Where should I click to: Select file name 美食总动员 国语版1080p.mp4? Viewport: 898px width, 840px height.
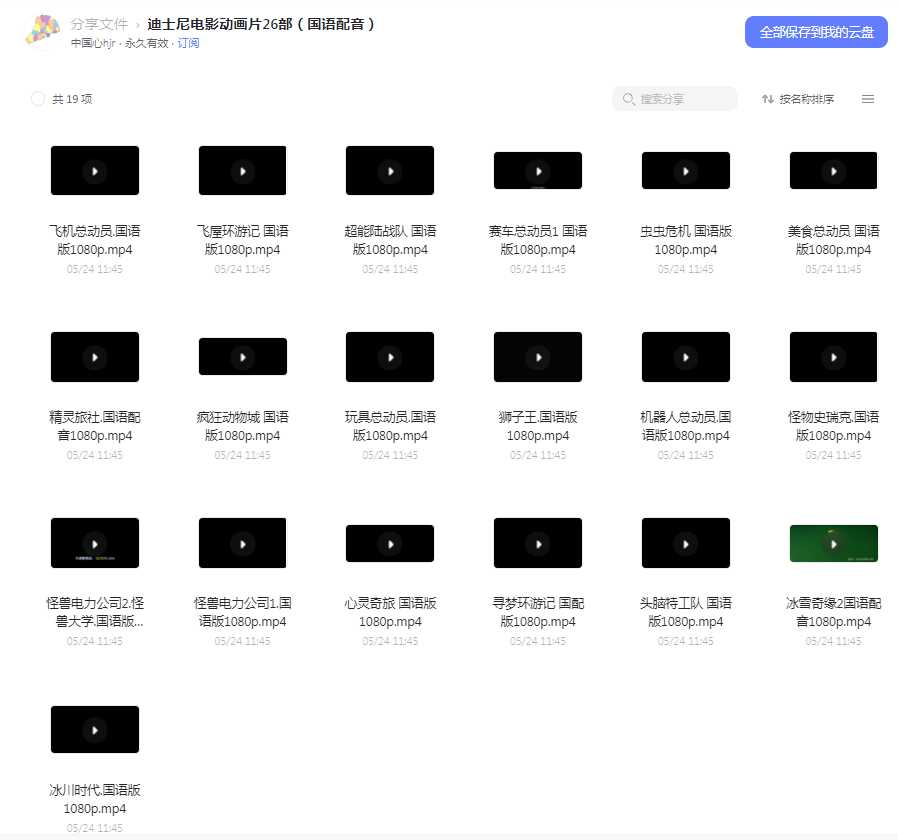(x=833, y=240)
